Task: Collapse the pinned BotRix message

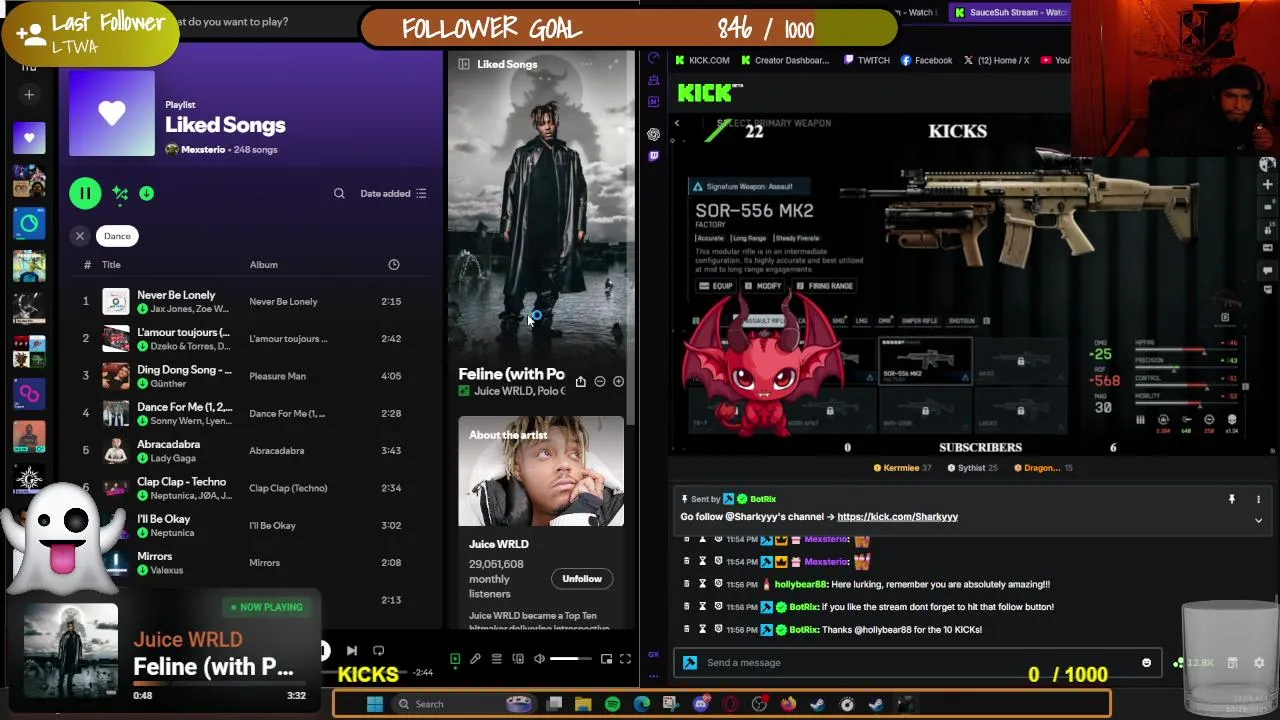Action: tap(1258, 520)
